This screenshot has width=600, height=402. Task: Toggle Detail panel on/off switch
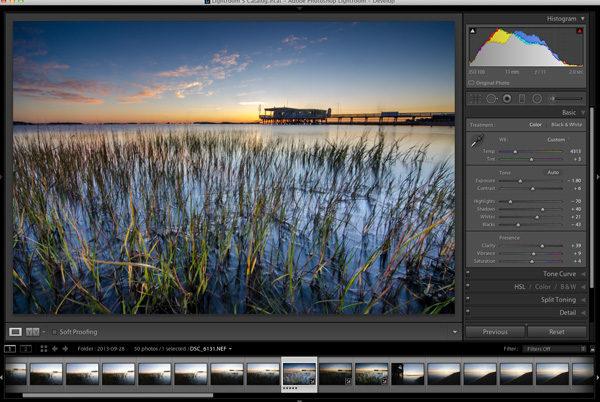[468, 312]
